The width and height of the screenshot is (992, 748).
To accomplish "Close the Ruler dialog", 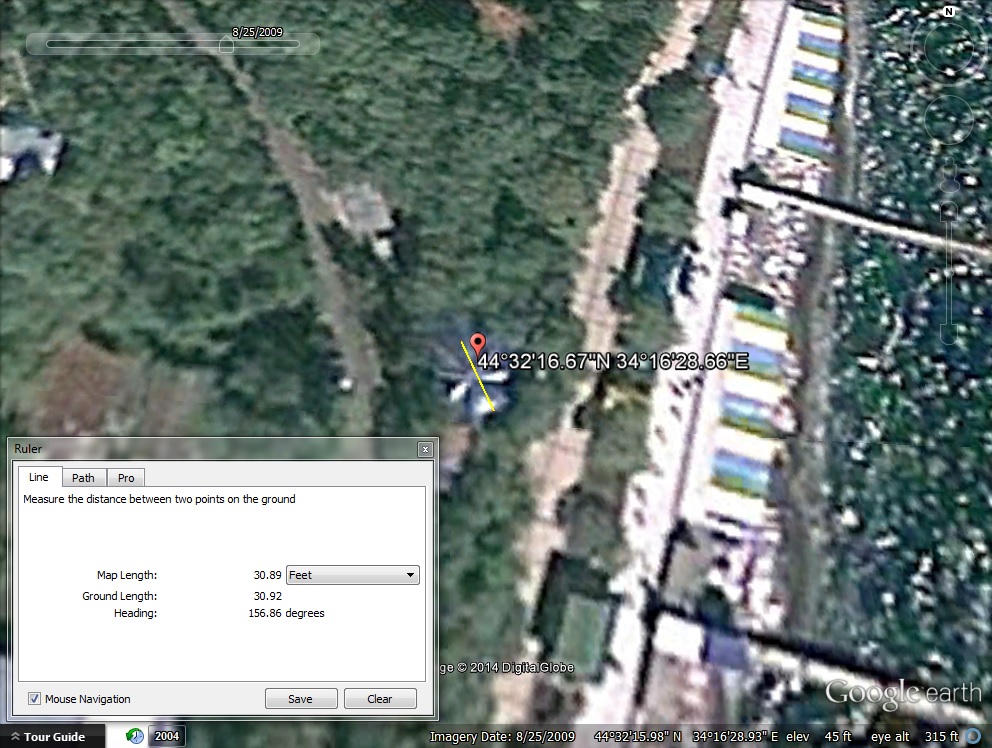I will [x=425, y=450].
